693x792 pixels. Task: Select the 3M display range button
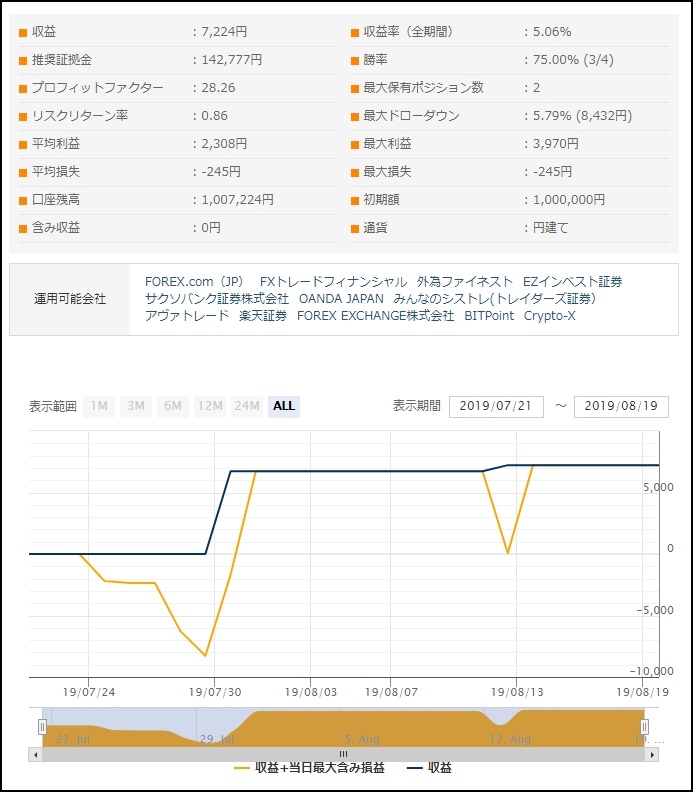(x=136, y=406)
